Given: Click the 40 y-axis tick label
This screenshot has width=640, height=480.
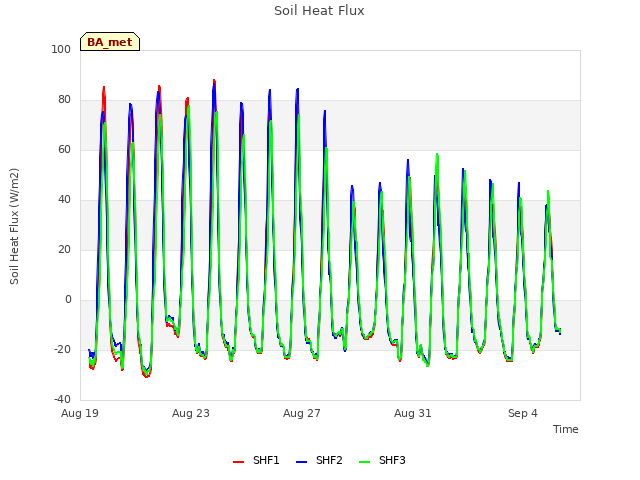Looking at the screenshot, I should [64, 200].
